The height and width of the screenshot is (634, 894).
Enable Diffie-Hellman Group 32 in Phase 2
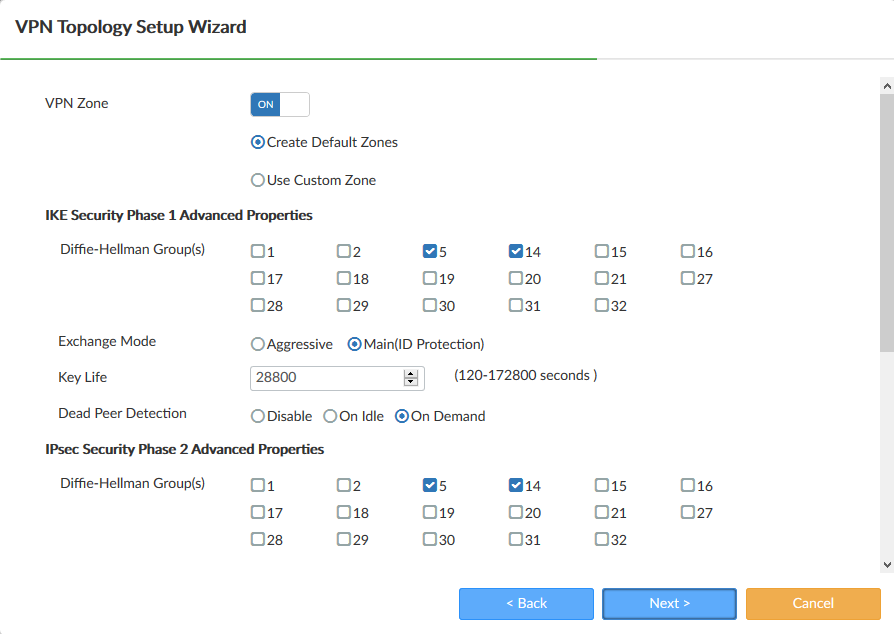click(x=600, y=539)
